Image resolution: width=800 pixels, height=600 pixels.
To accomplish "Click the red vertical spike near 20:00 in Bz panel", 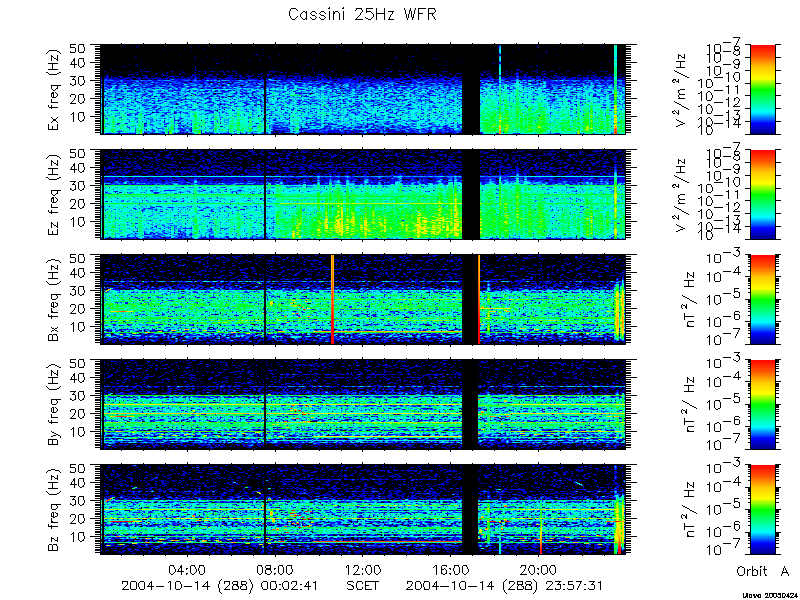I will pos(541,528).
